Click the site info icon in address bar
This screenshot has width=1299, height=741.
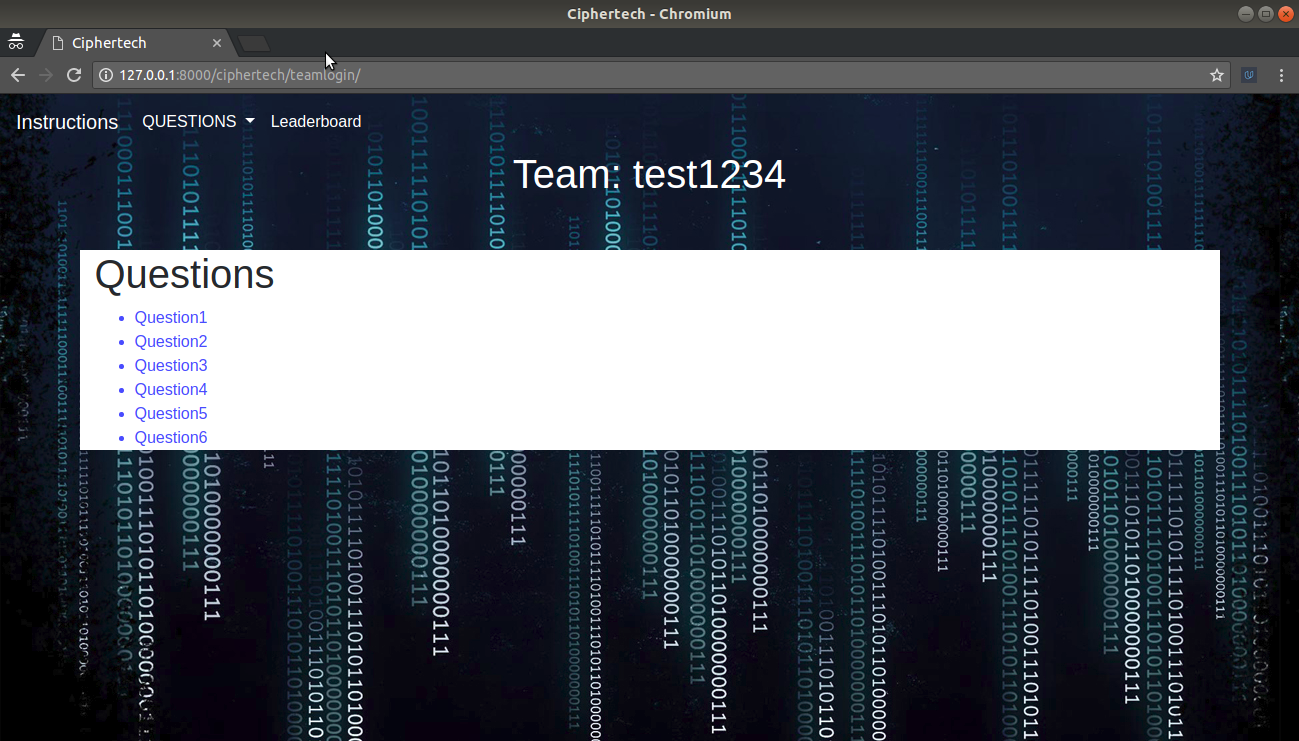[x=107, y=75]
